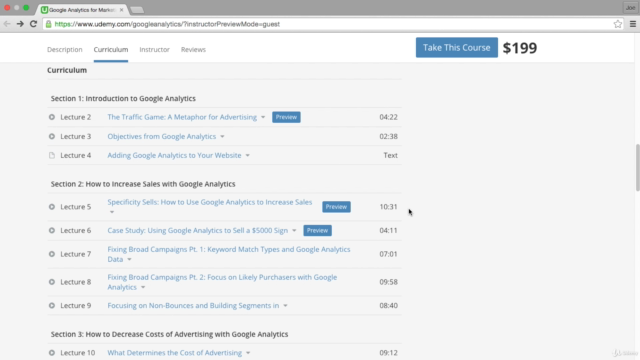Preview the Specificity Sells lecture
This screenshot has height=360, width=640.
coord(336,207)
